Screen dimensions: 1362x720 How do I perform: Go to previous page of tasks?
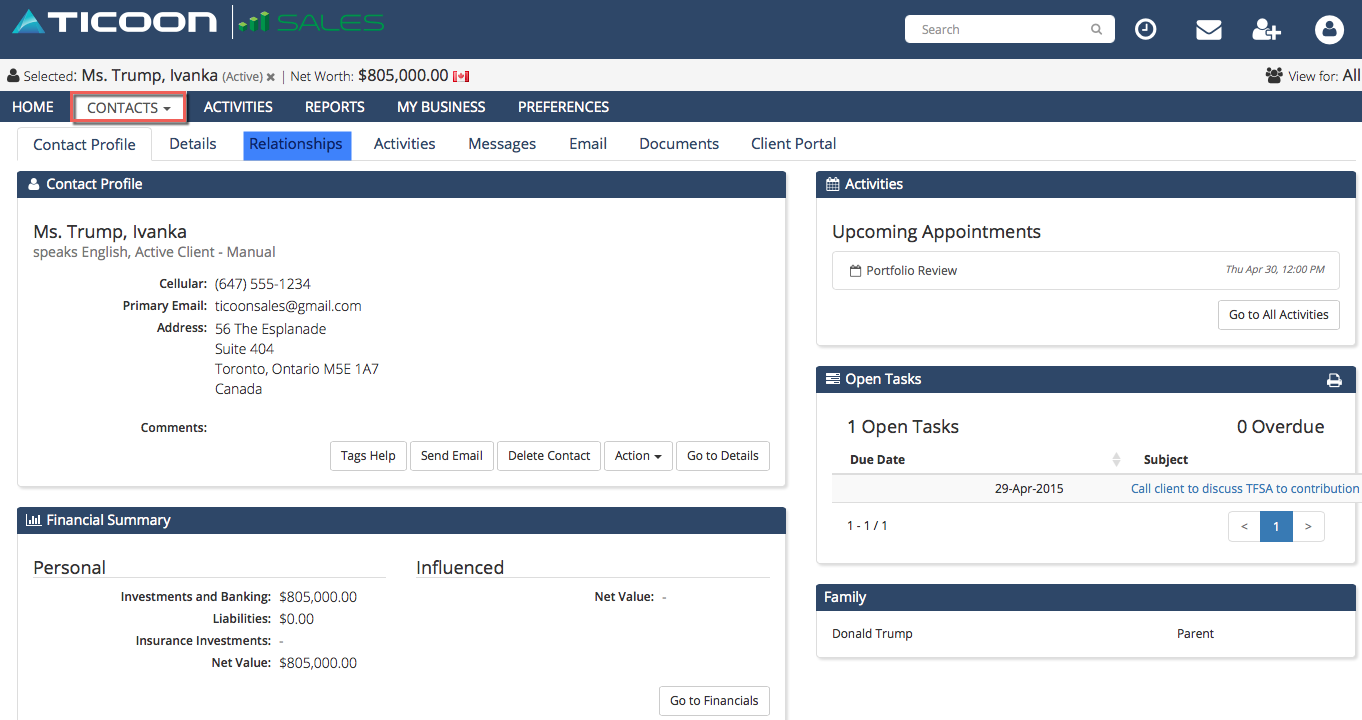[x=1244, y=526]
